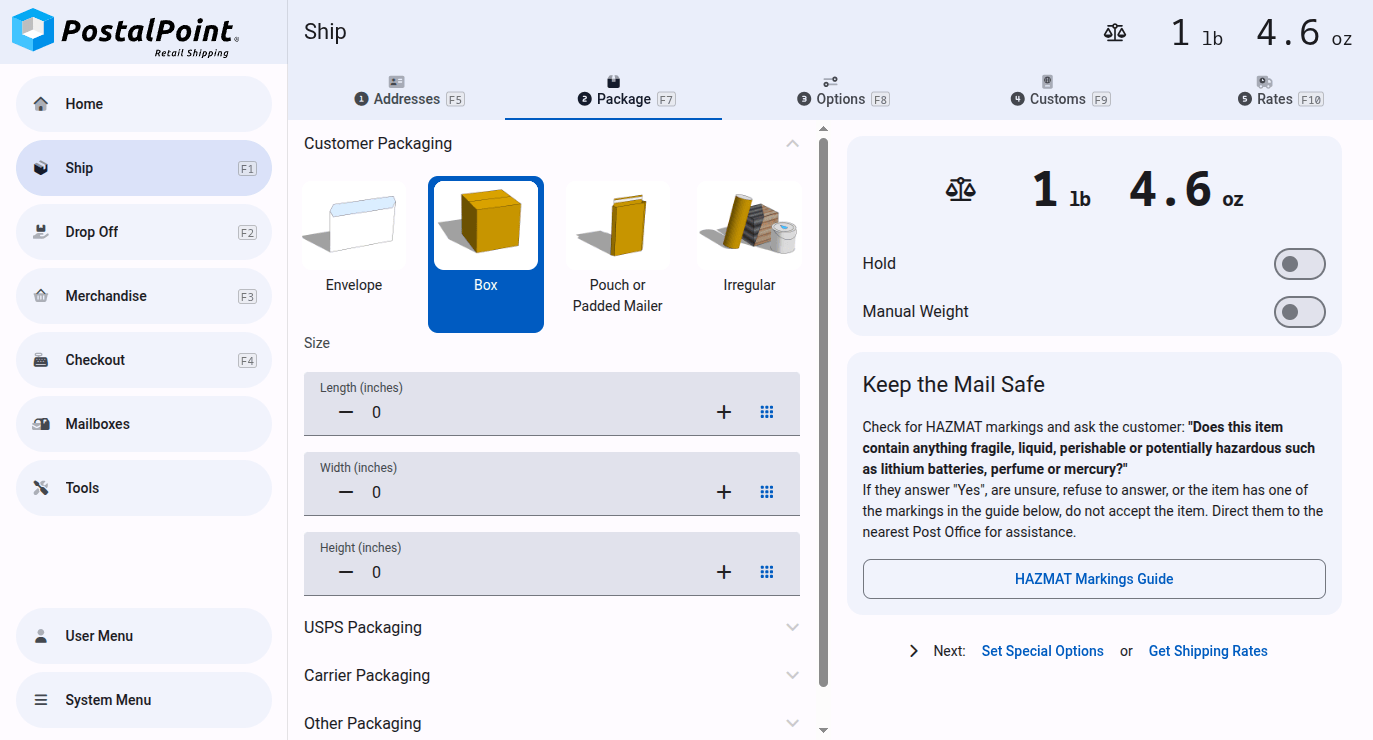The height and width of the screenshot is (740, 1373).
Task: Choose the Pouch or Padded Mailer icon
Action: coord(617,227)
